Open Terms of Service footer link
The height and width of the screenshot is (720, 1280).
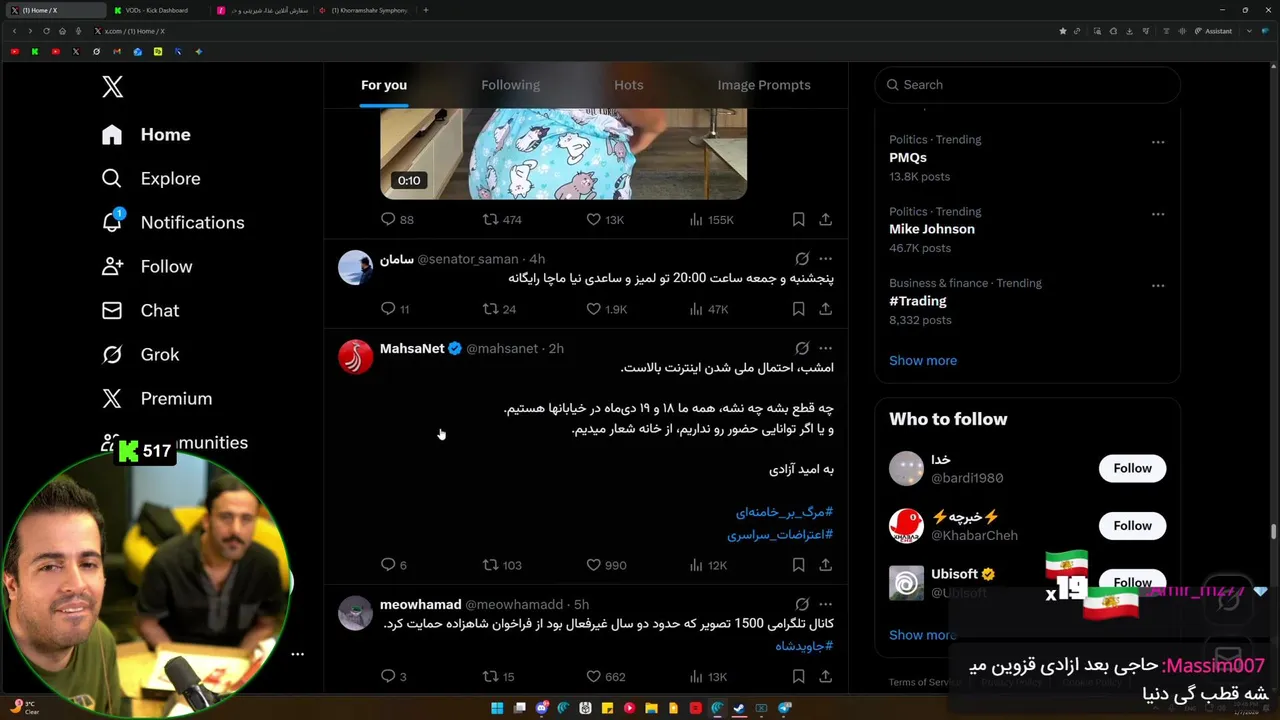pos(925,682)
